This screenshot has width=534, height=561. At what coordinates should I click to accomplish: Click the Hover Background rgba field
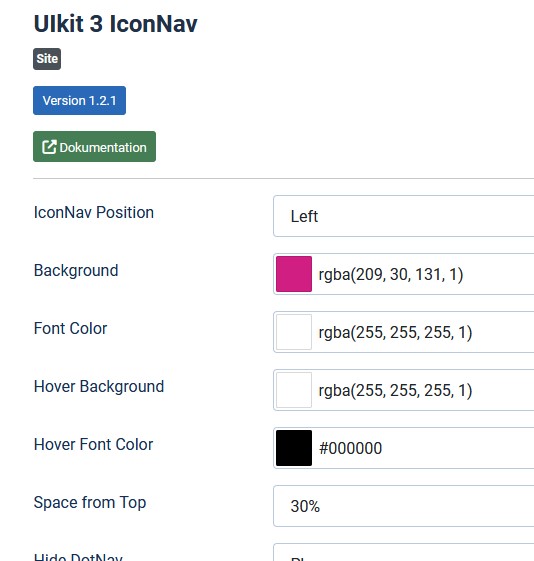(424, 390)
